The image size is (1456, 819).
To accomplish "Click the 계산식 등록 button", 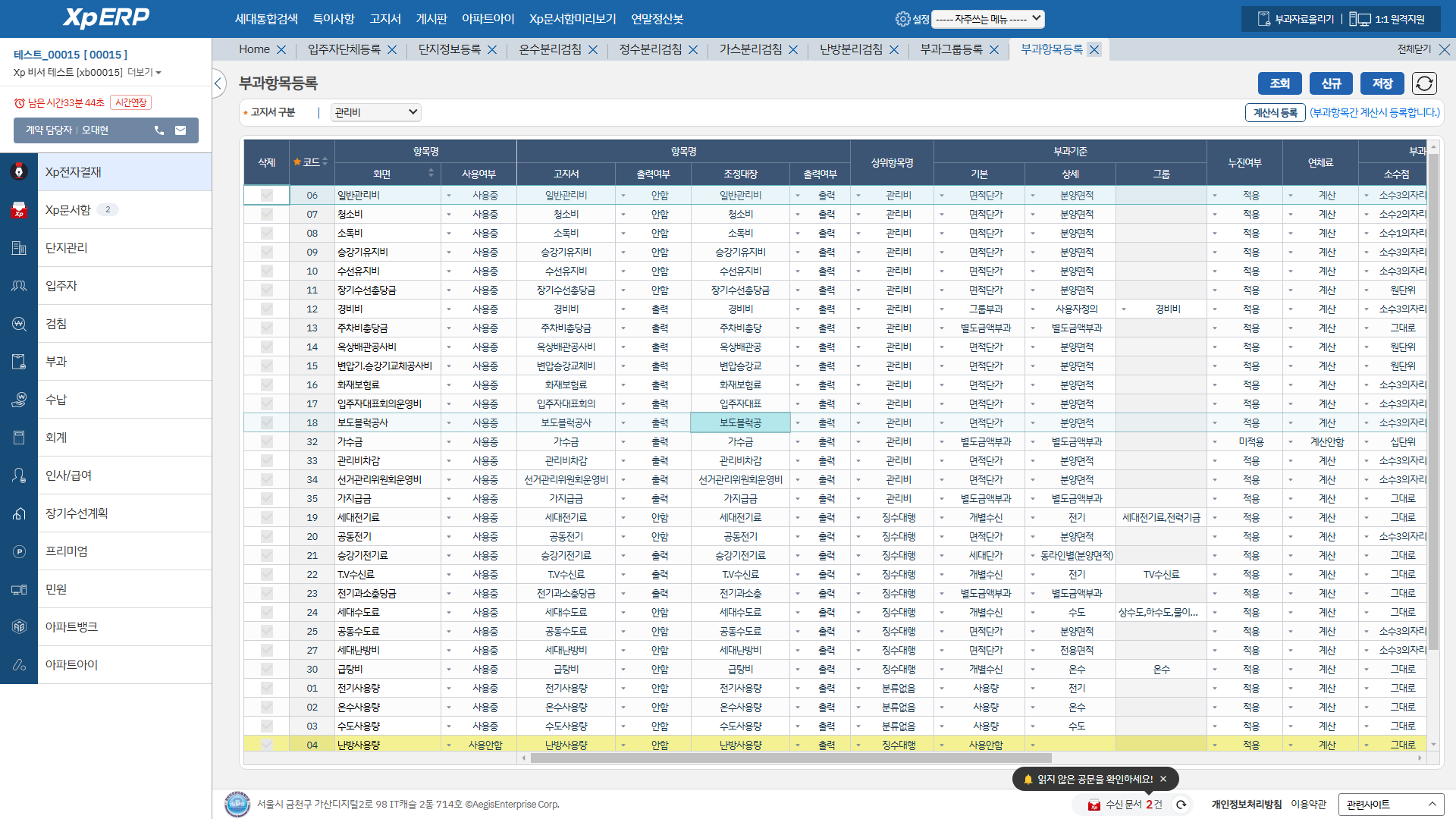I will [1275, 112].
